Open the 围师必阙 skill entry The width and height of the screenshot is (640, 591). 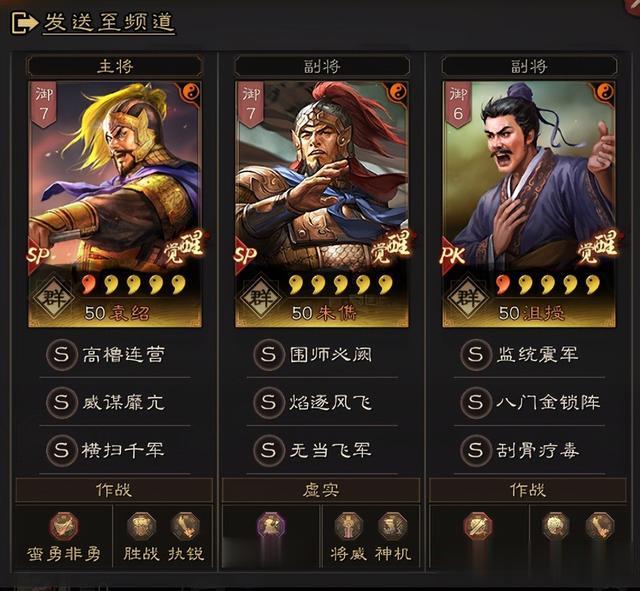click(x=322, y=354)
